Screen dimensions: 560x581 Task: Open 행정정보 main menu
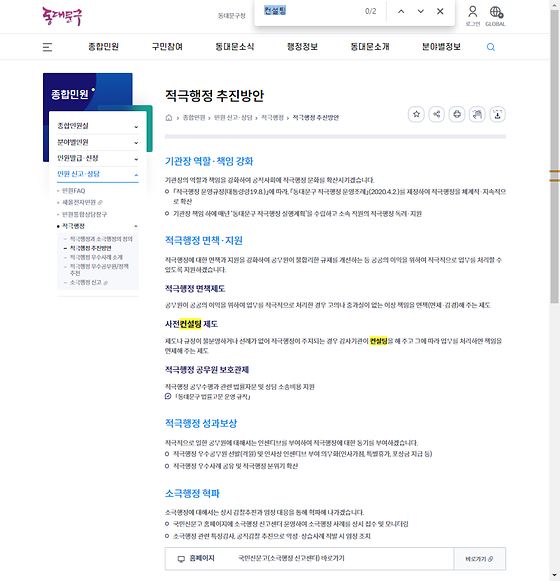pos(302,47)
